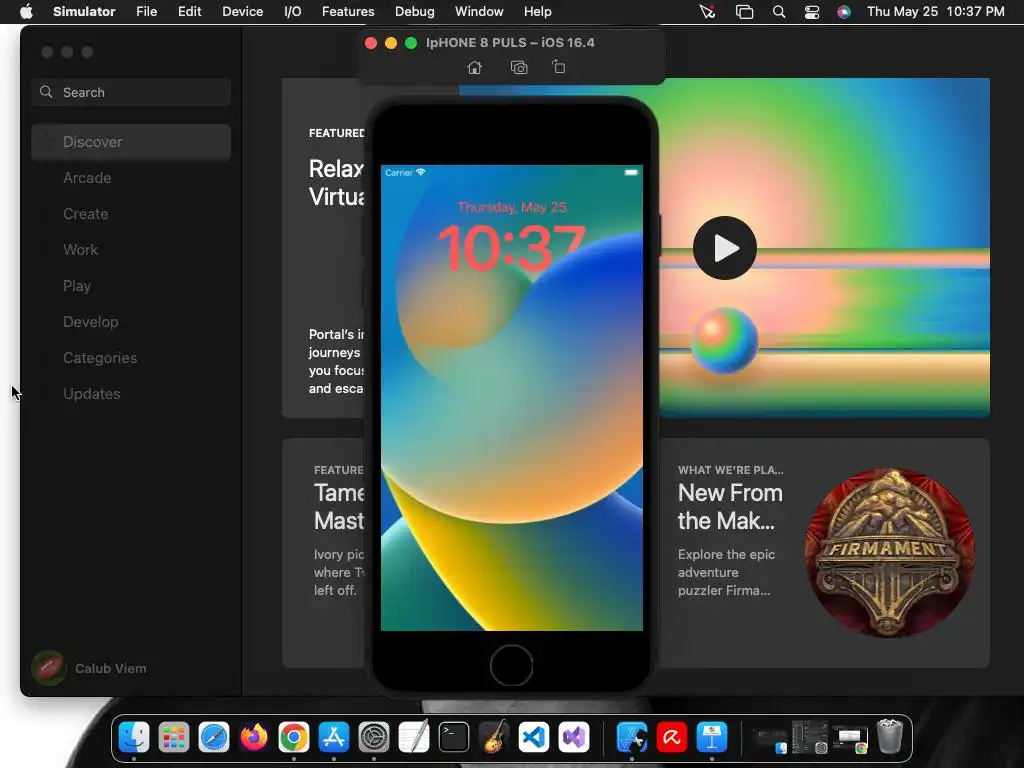Open Visual Studio from the Dock
The image size is (1024, 768).
pyautogui.click(x=574, y=737)
